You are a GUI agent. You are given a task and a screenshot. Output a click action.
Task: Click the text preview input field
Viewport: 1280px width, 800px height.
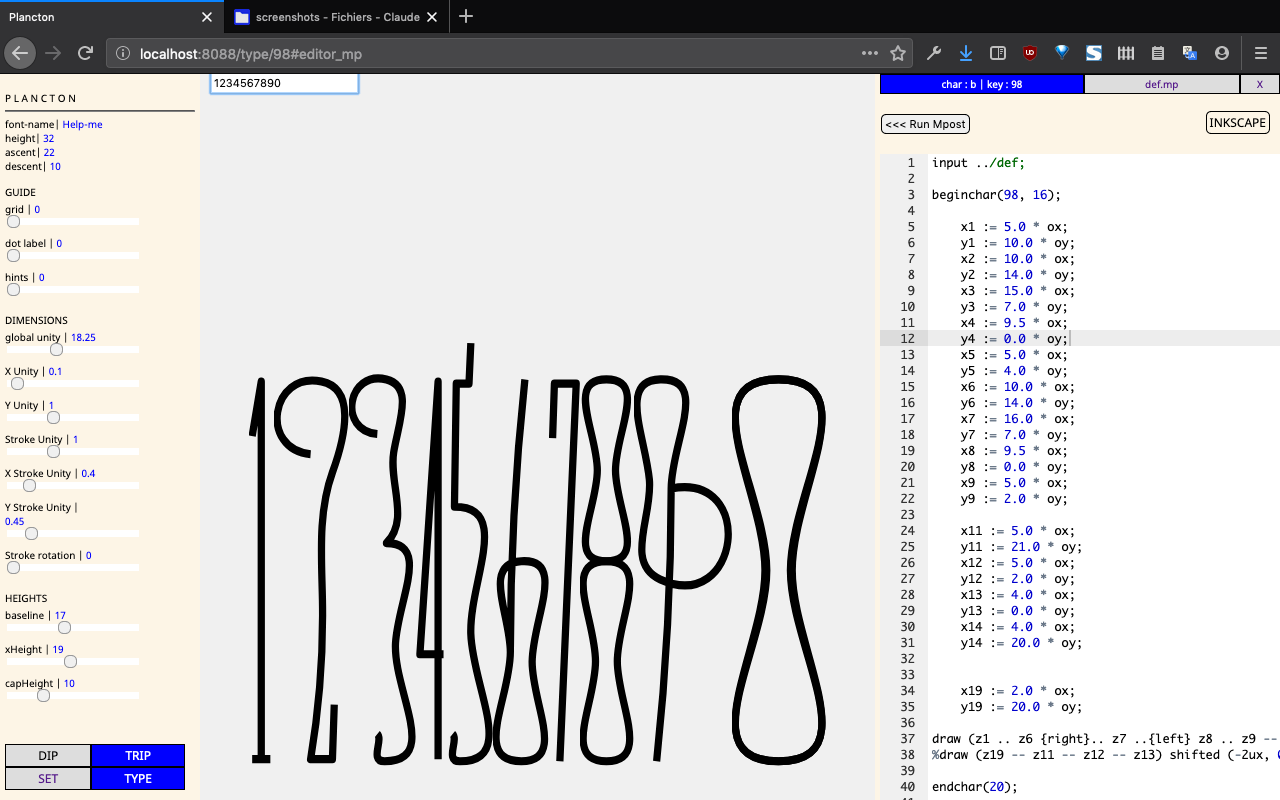[x=284, y=84]
